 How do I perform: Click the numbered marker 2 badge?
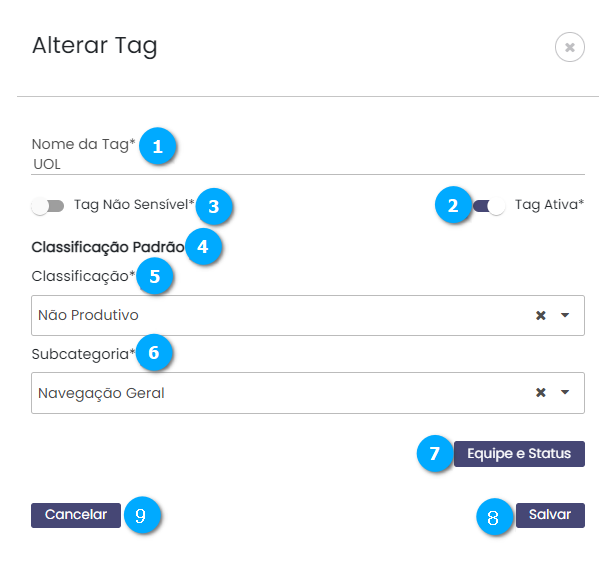[x=453, y=206]
